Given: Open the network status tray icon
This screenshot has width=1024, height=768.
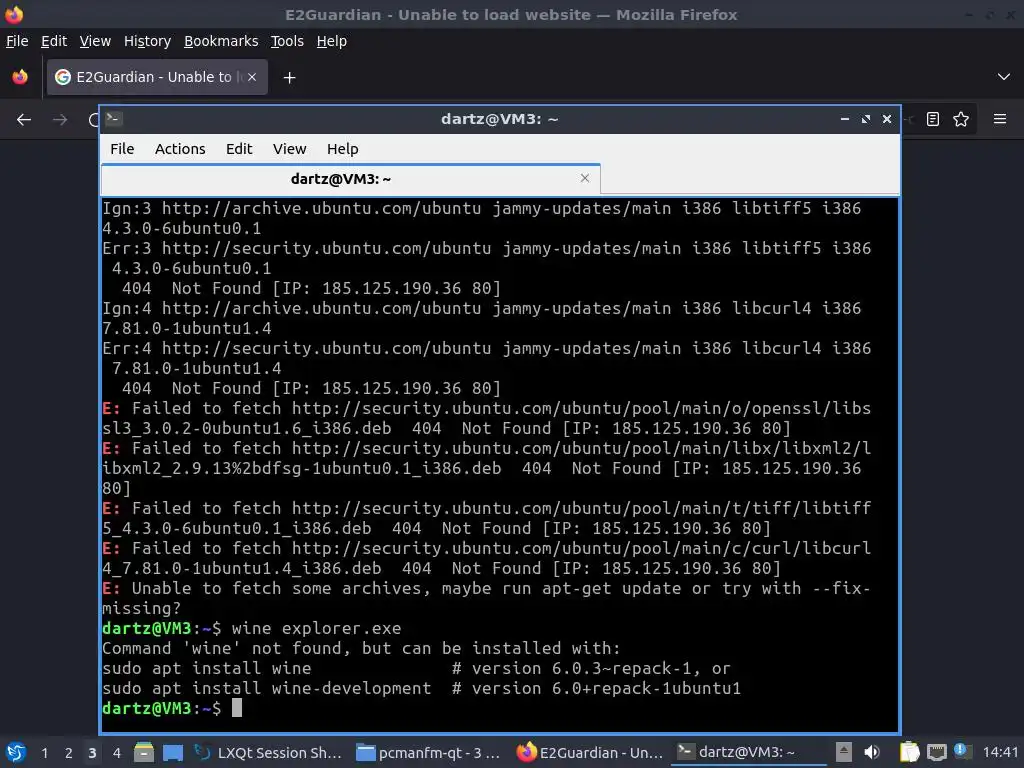Looking at the screenshot, I should (x=936, y=752).
